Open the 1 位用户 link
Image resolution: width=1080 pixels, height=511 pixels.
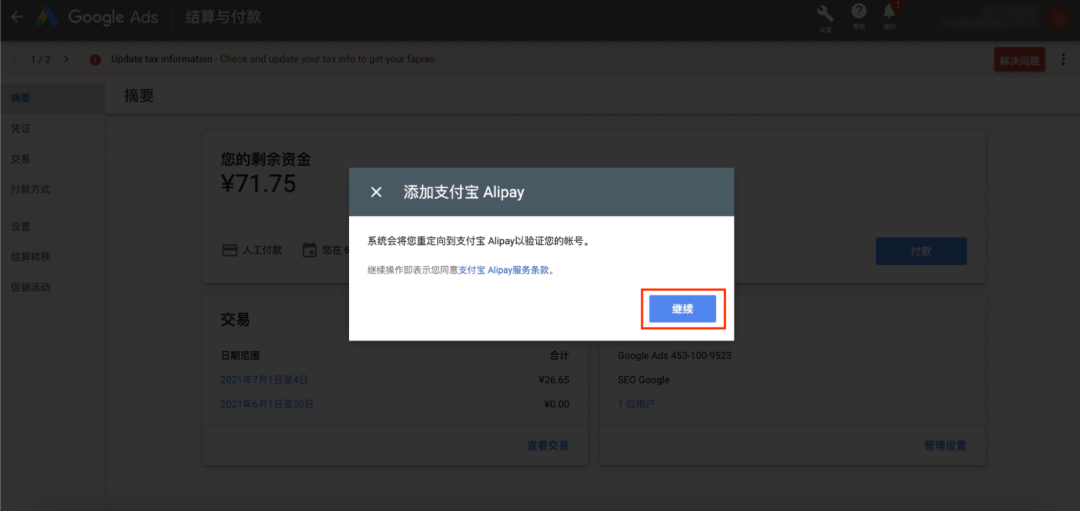pyautogui.click(x=636, y=404)
